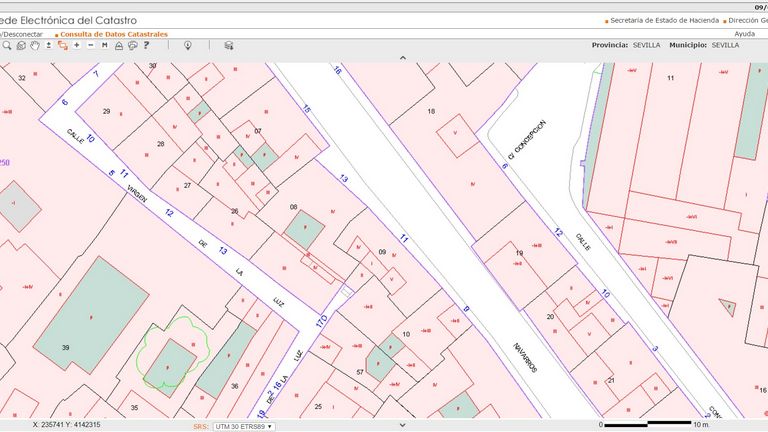
Task: Open the Ayuda help link
Action: click(745, 34)
